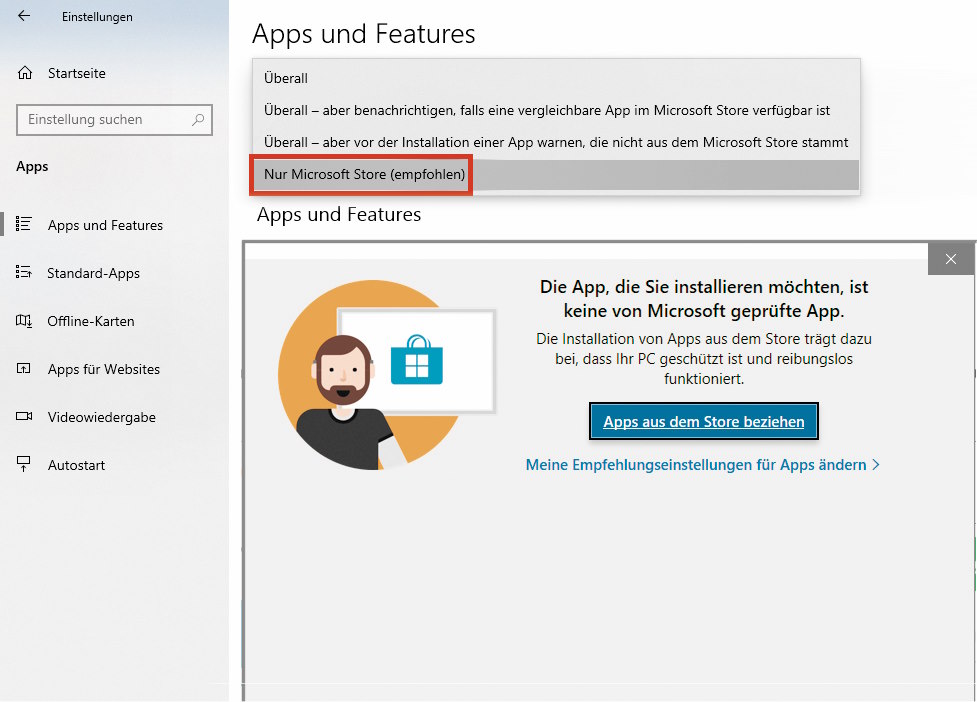The image size is (977, 702).
Task: Click the Standard-Apps sidebar icon
Action: pyautogui.click(x=24, y=272)
